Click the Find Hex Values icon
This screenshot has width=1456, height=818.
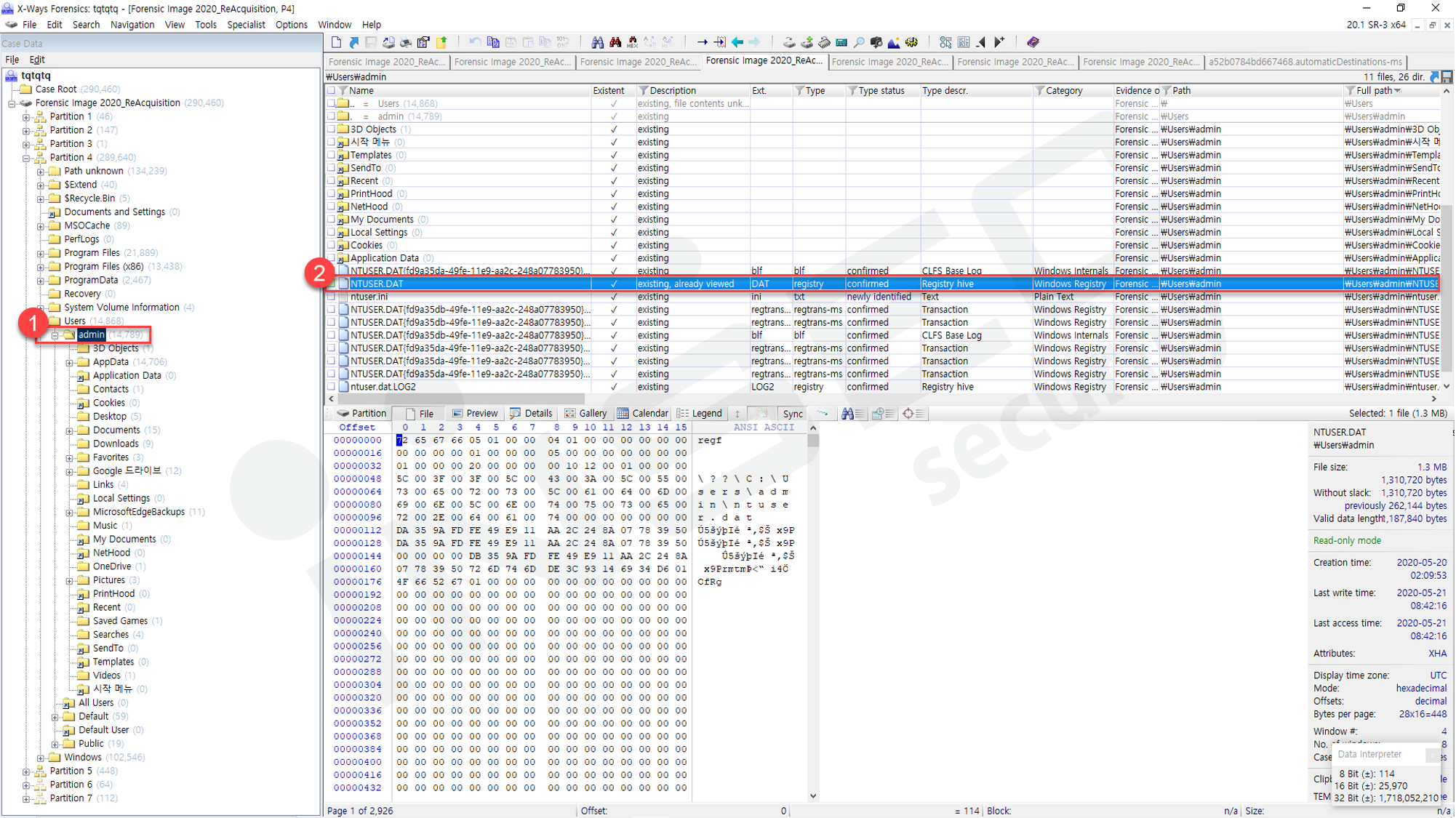coord(633,42)
